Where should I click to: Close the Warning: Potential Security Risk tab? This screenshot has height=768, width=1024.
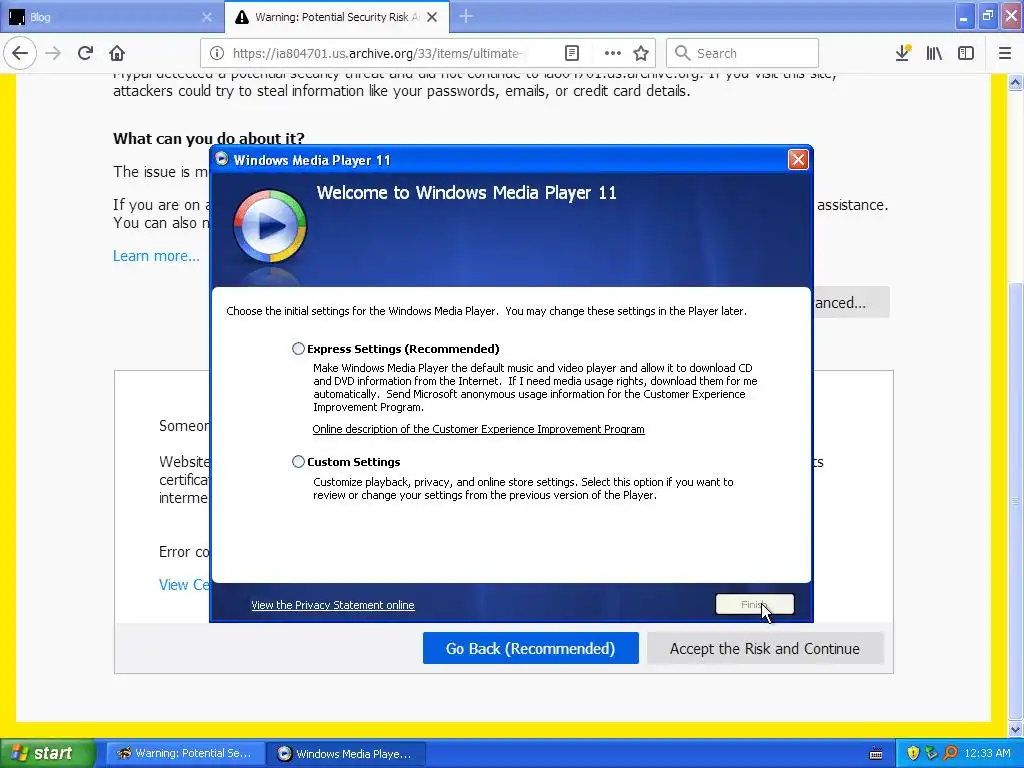pyautogui.click(x=432, y=17)
